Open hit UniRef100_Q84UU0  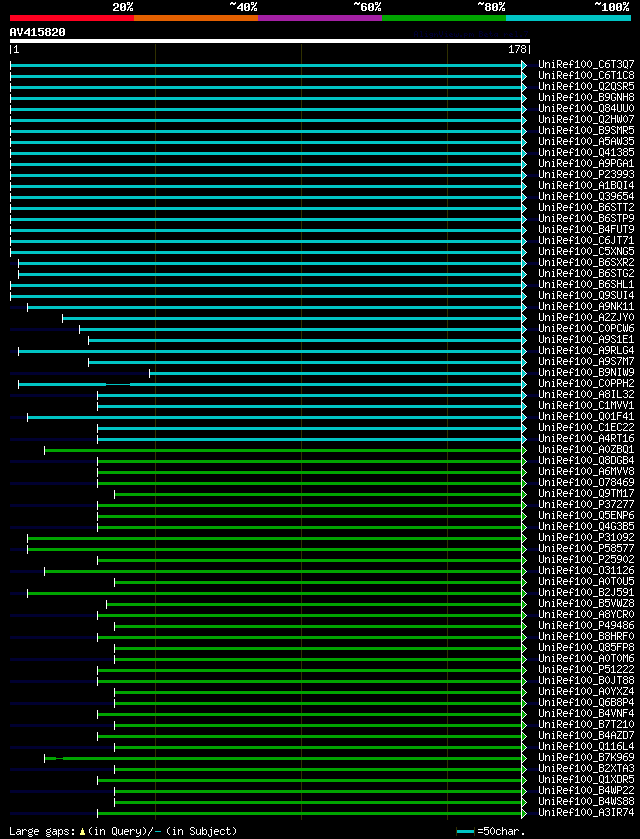[x=586, y=109]
